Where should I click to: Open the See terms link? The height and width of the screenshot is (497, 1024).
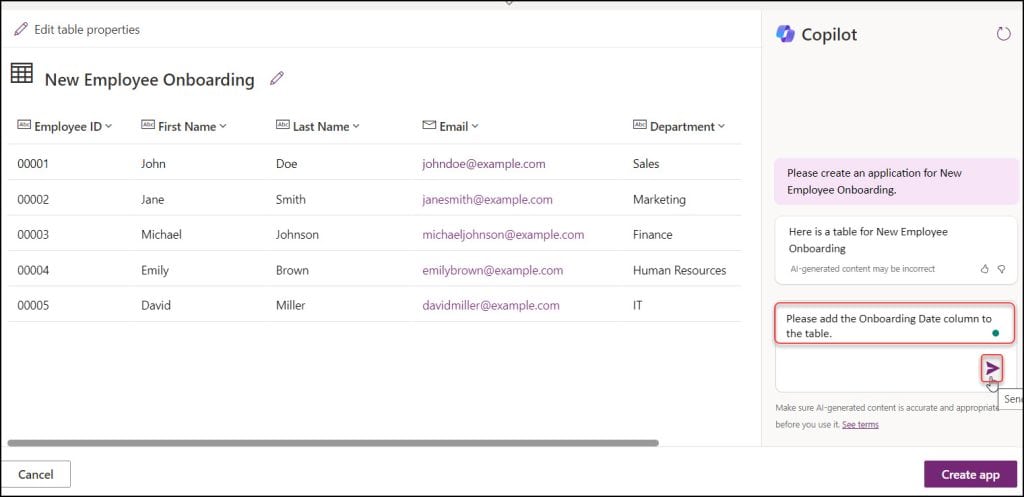pos(860,425)
